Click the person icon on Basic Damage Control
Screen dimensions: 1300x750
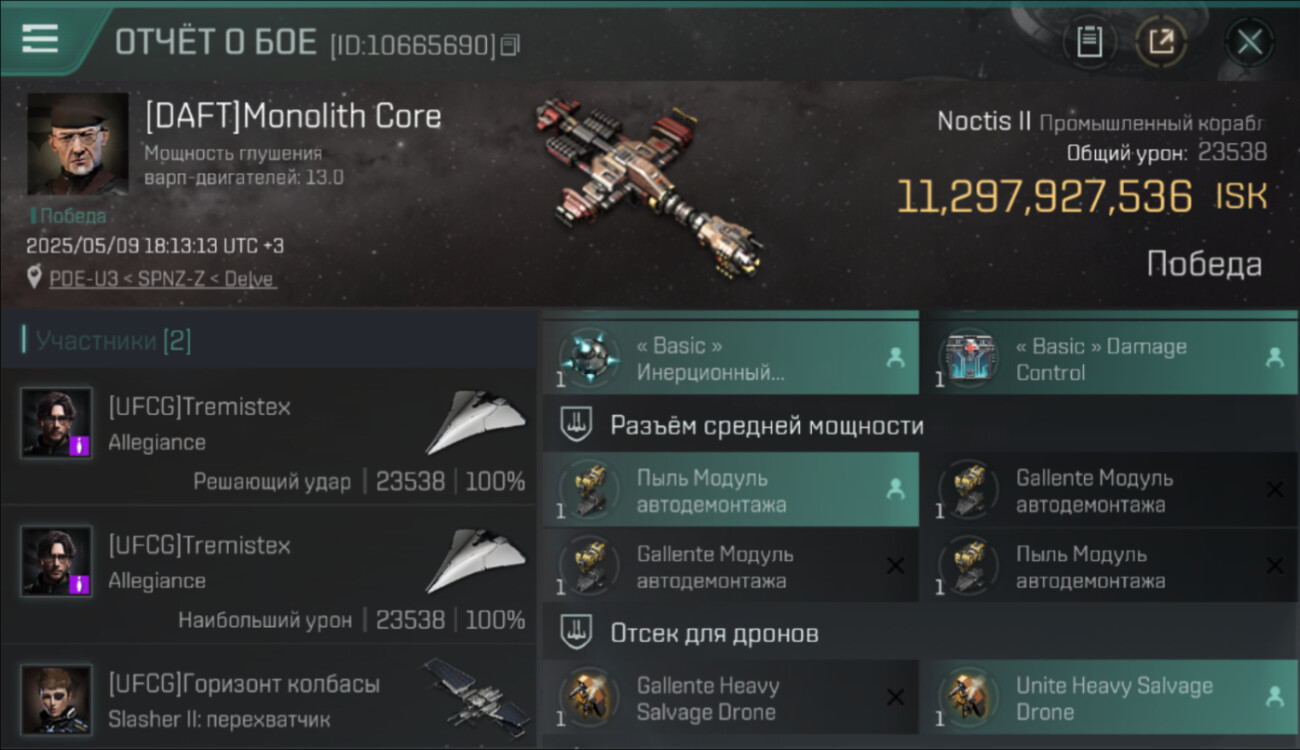coord(1274,357)
